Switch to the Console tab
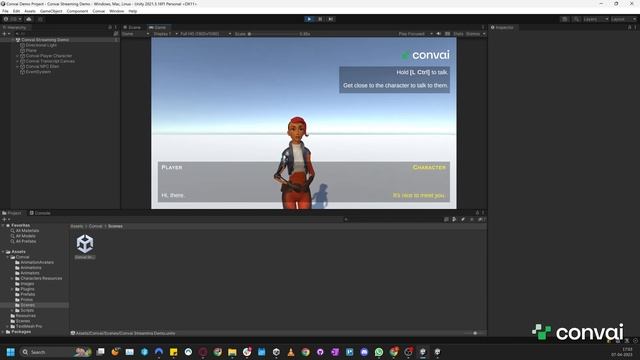Screen dimensions: 640x360 40,213
